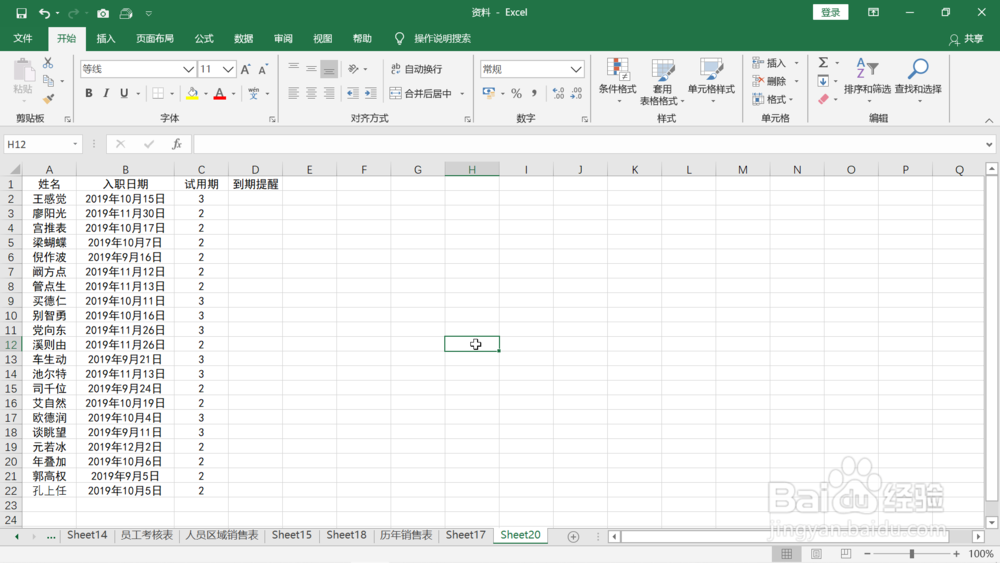Toggle bottom vertical alignment
Image resolution: width=1000 pixels, height=563 pixels.
(329, 69)
